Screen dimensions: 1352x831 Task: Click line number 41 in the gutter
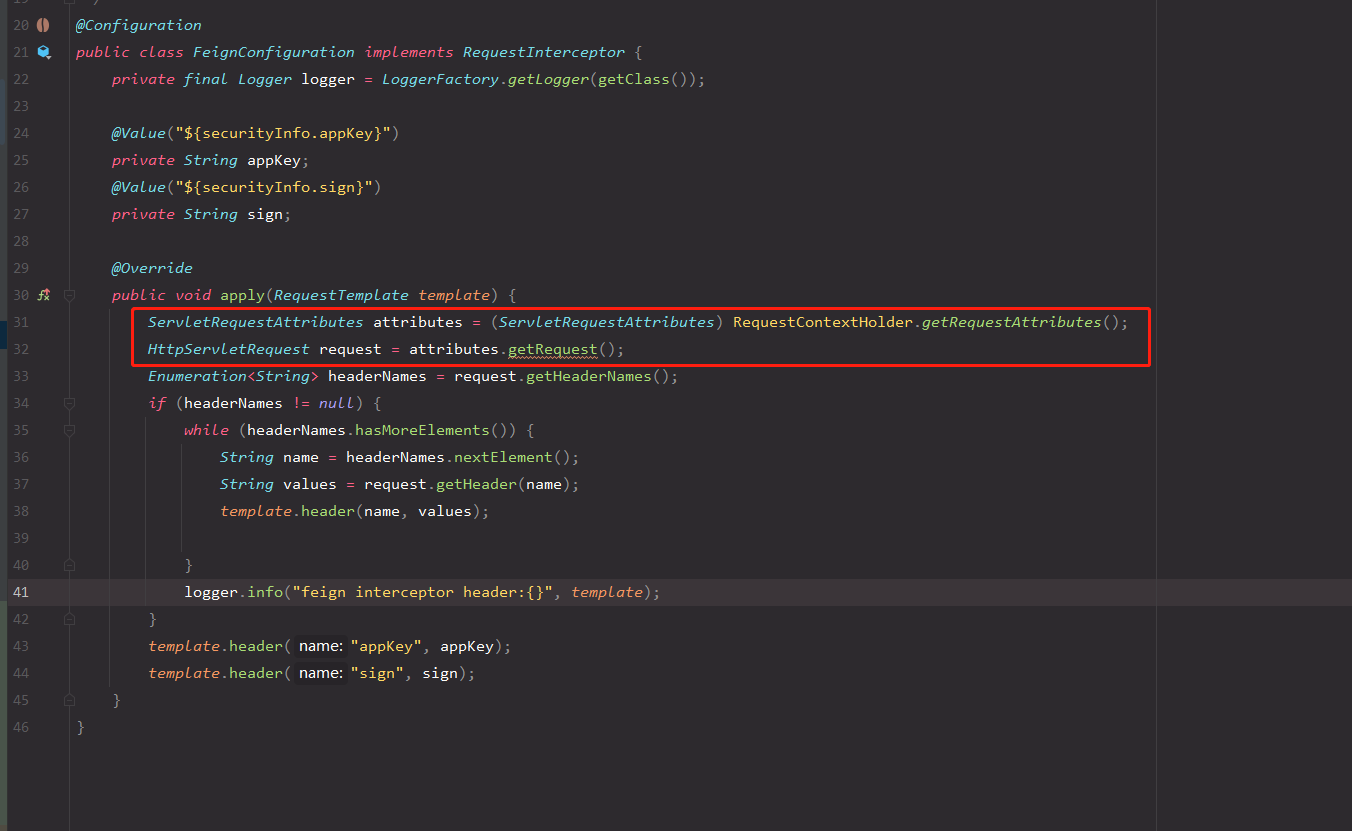[x=21, y=592]
